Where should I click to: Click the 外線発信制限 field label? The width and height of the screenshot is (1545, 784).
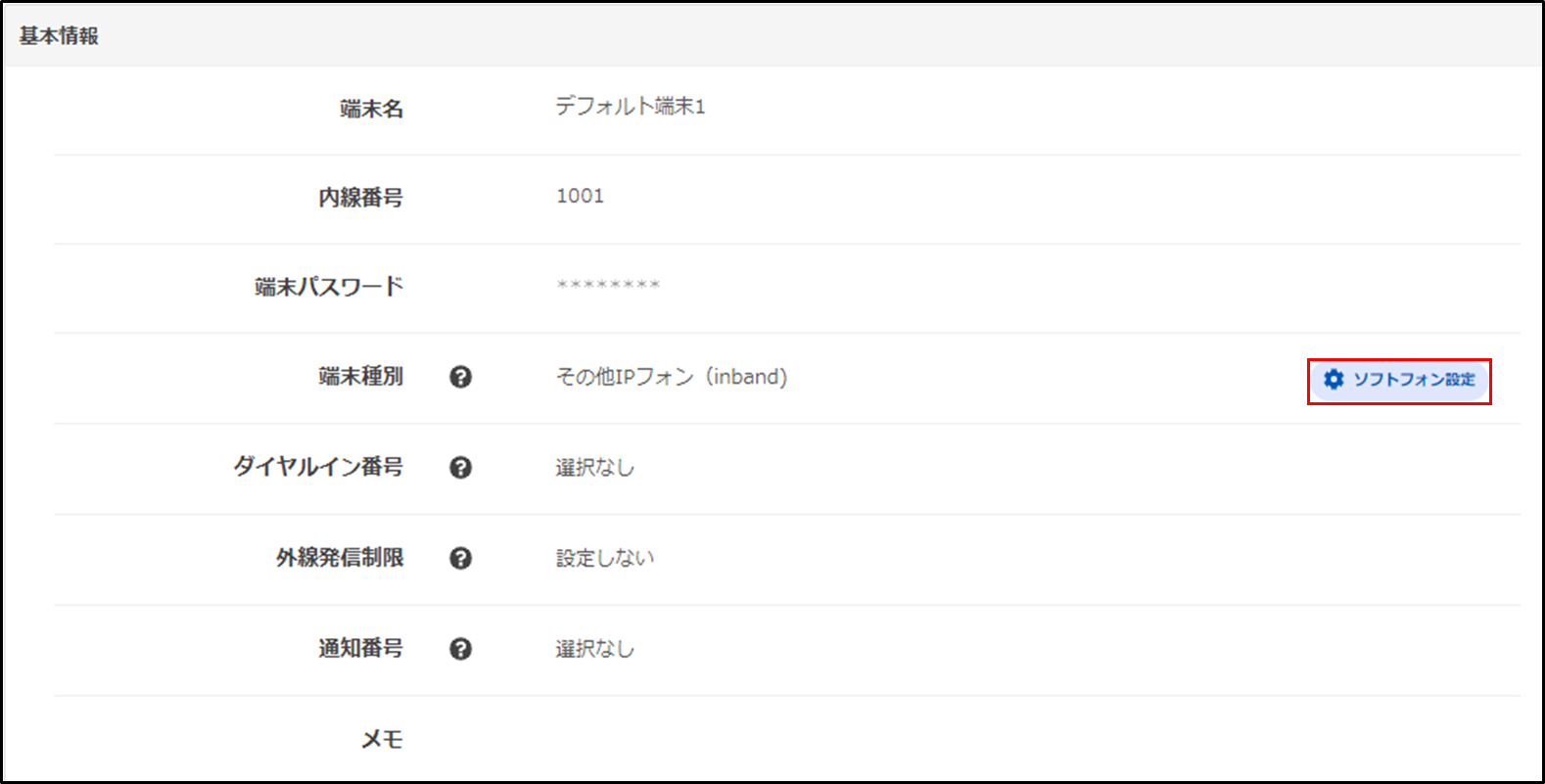(340, 558)
